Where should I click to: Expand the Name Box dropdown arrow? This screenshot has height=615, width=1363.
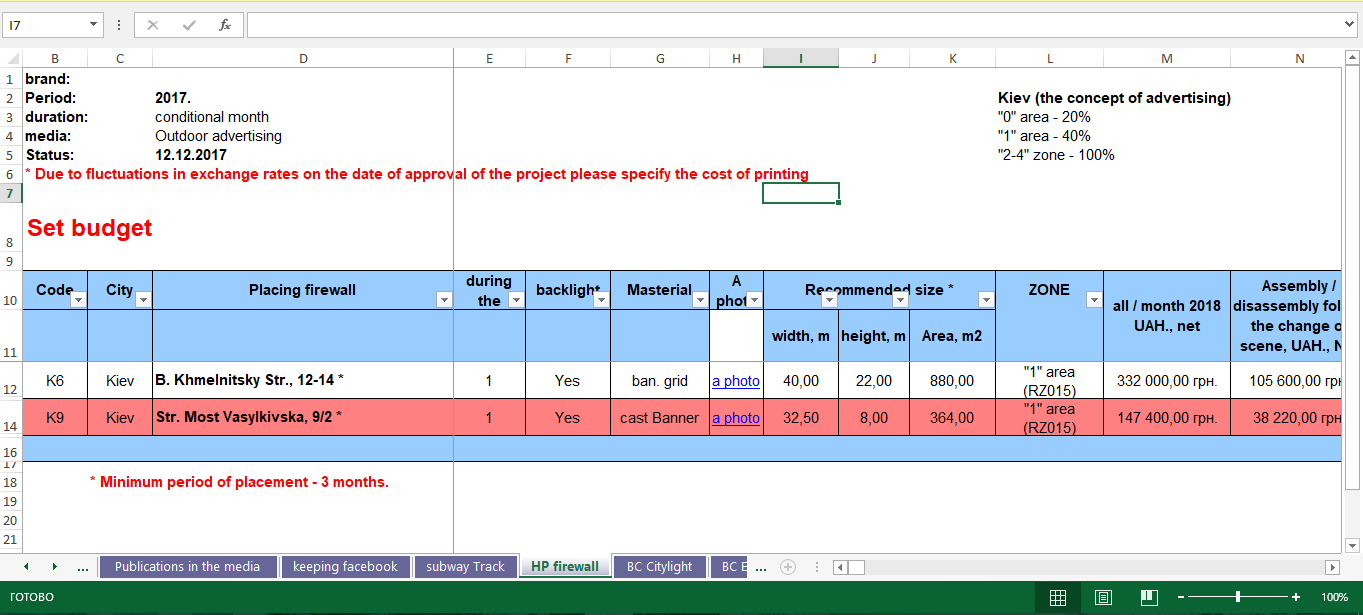94,25
